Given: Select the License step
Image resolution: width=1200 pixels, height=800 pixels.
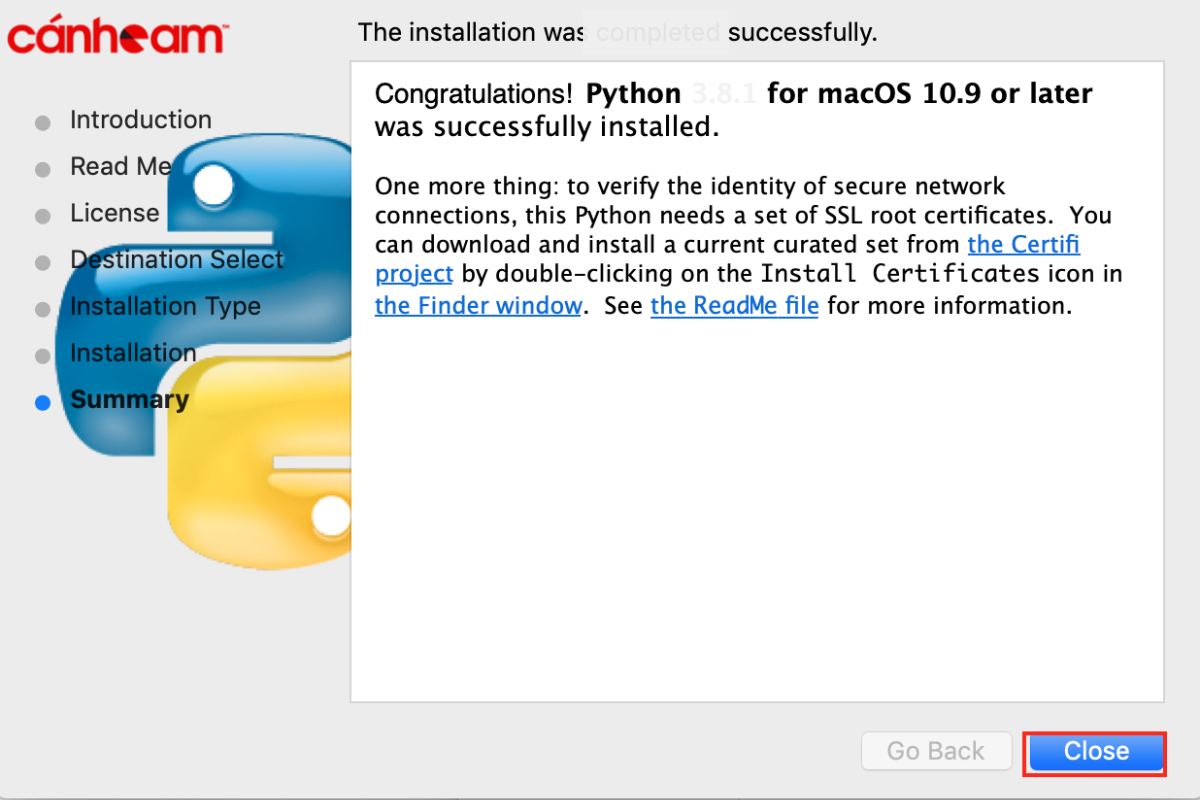Looking at the screenshot, I should click(114, 213).
